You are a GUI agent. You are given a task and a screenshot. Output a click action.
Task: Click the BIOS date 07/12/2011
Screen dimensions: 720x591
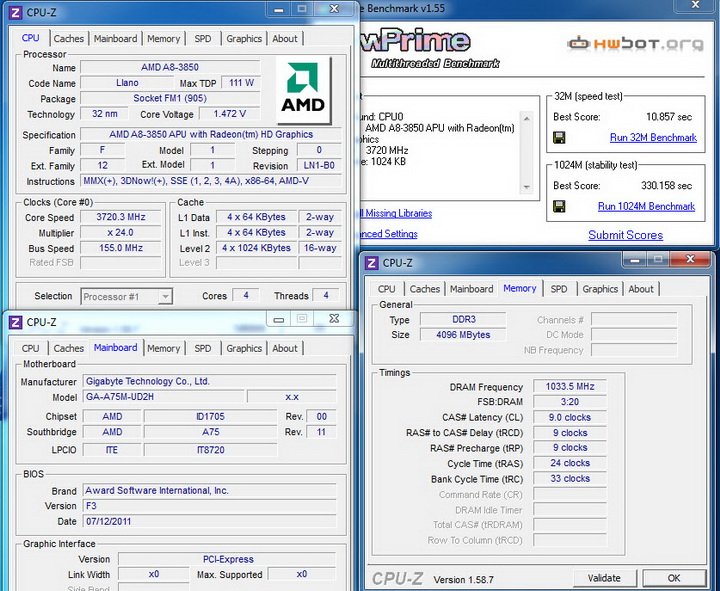[x=209, y=521]
